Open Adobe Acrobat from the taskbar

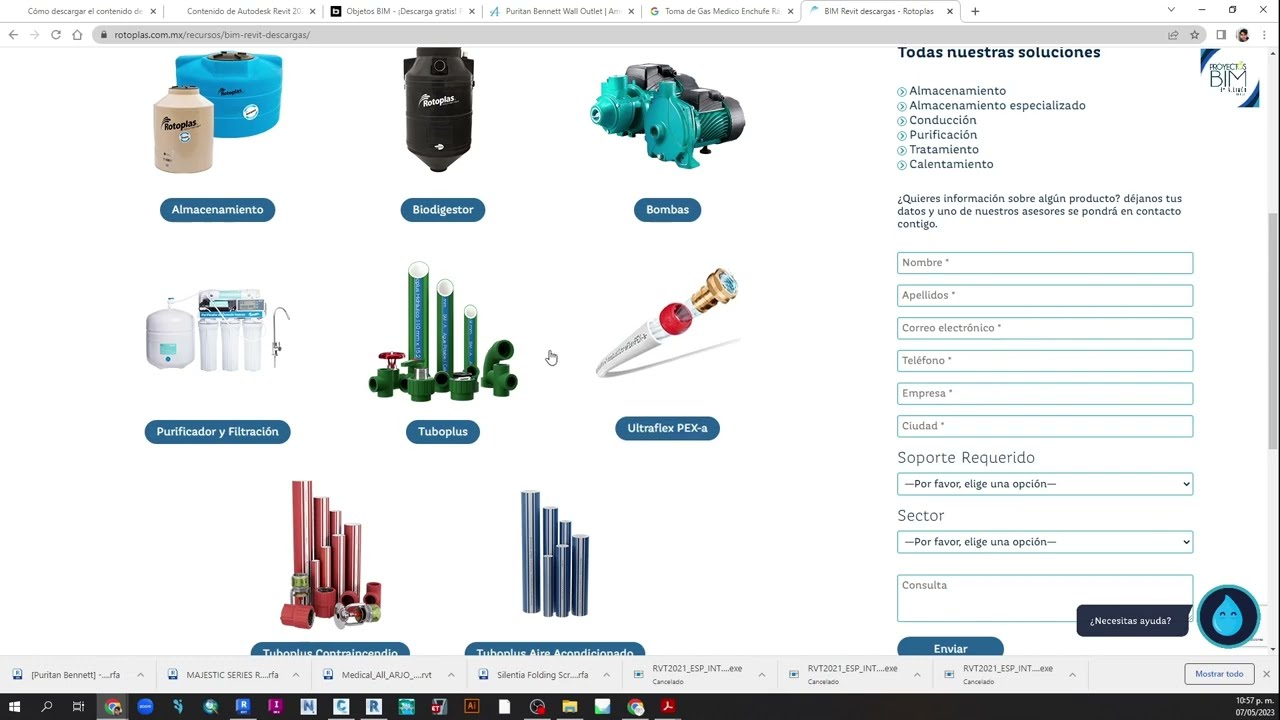[668, 707]
